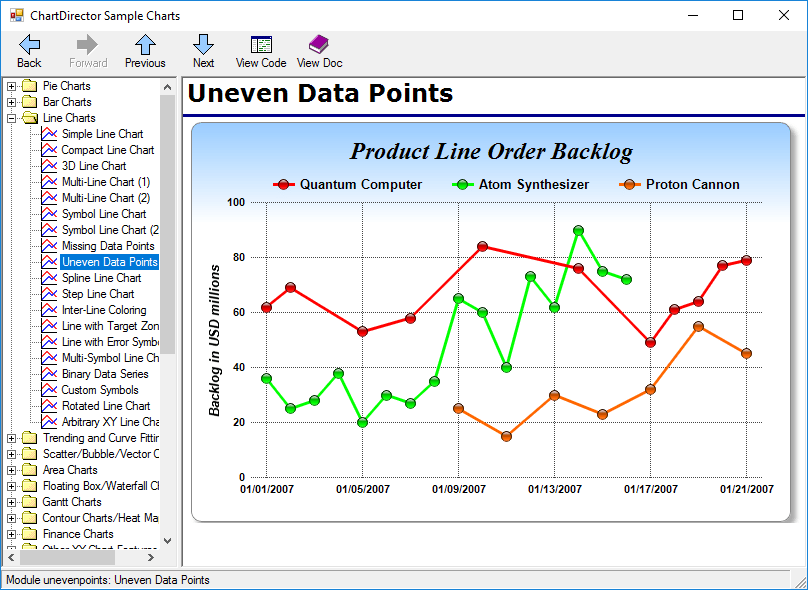The height and width of the screenshot is (590, 808).
Task: Collapse the Line Charts tree node
Action: [12, 118]
